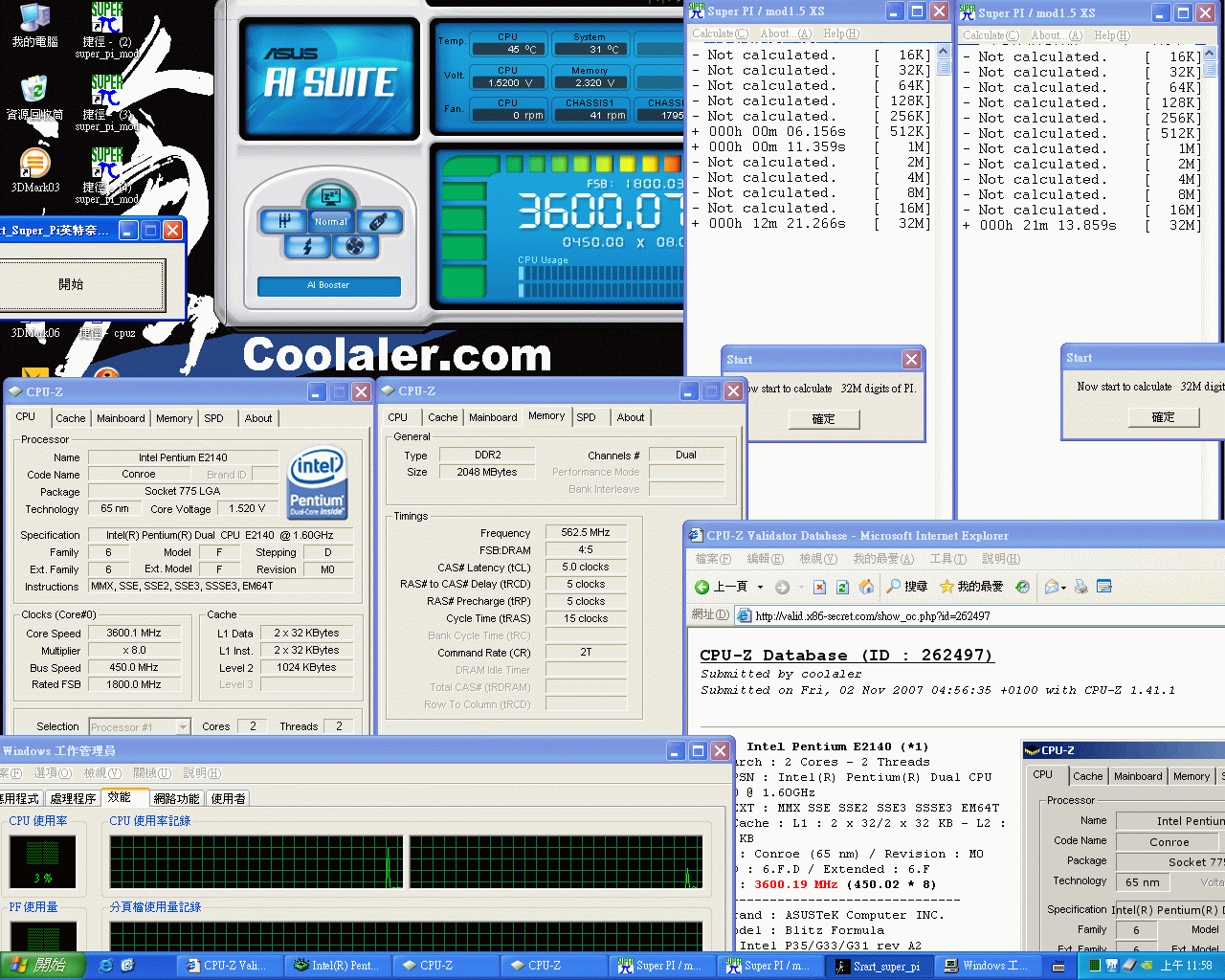The image size is (1225, 980).
Task: Click the IE Back arrow icon
Action: pos(702,587)
